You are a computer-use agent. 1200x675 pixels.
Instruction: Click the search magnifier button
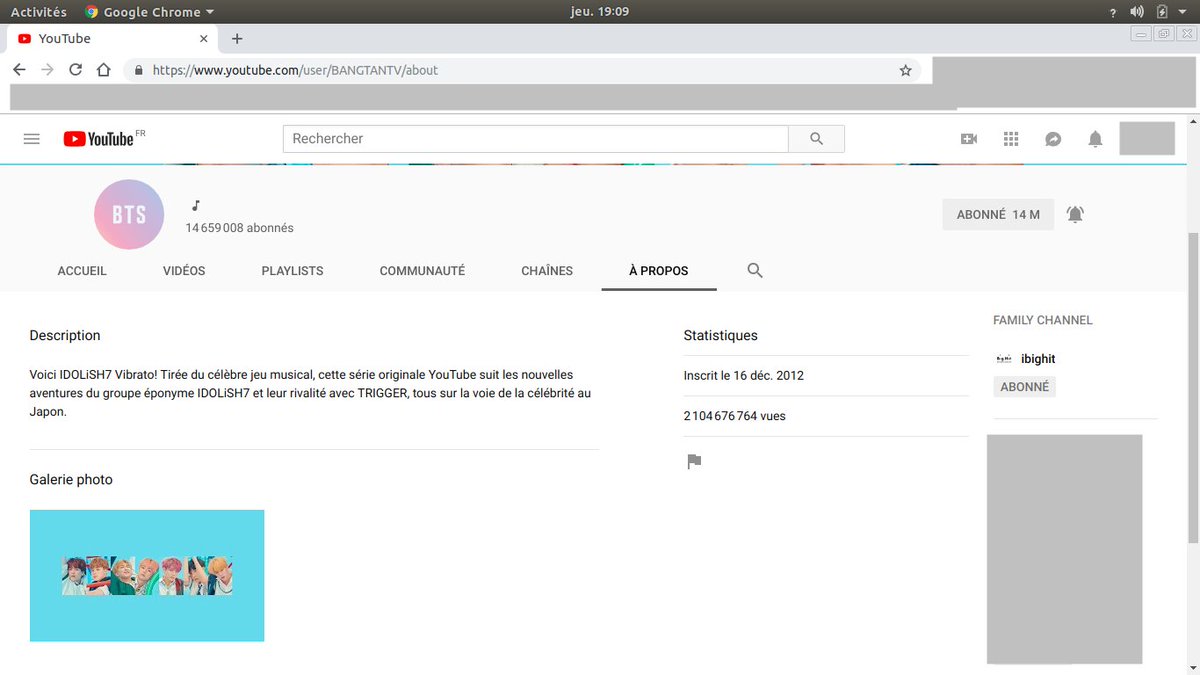(x=817, y=139)
